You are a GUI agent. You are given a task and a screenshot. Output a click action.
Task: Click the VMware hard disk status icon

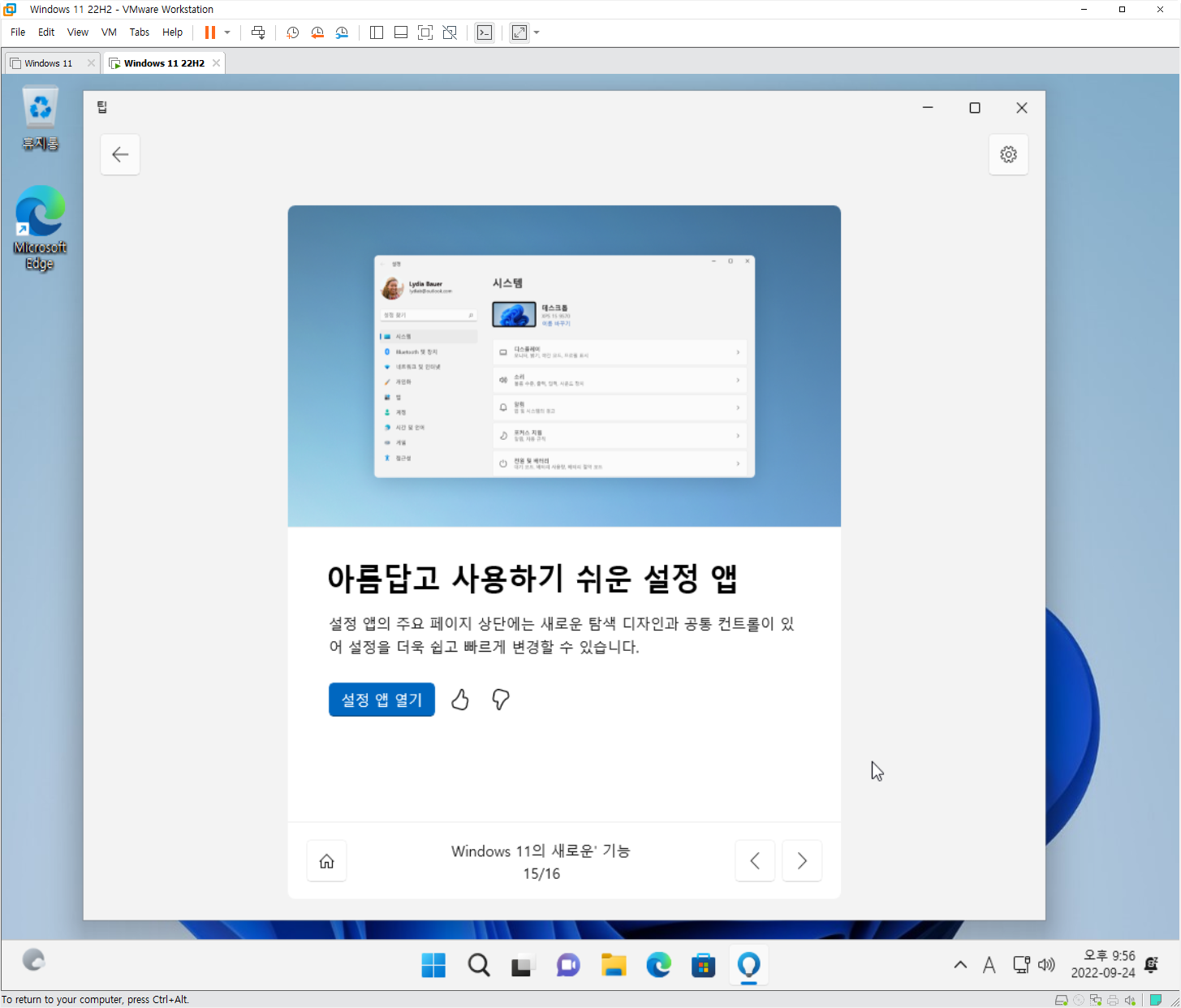pos(1061,1000)
